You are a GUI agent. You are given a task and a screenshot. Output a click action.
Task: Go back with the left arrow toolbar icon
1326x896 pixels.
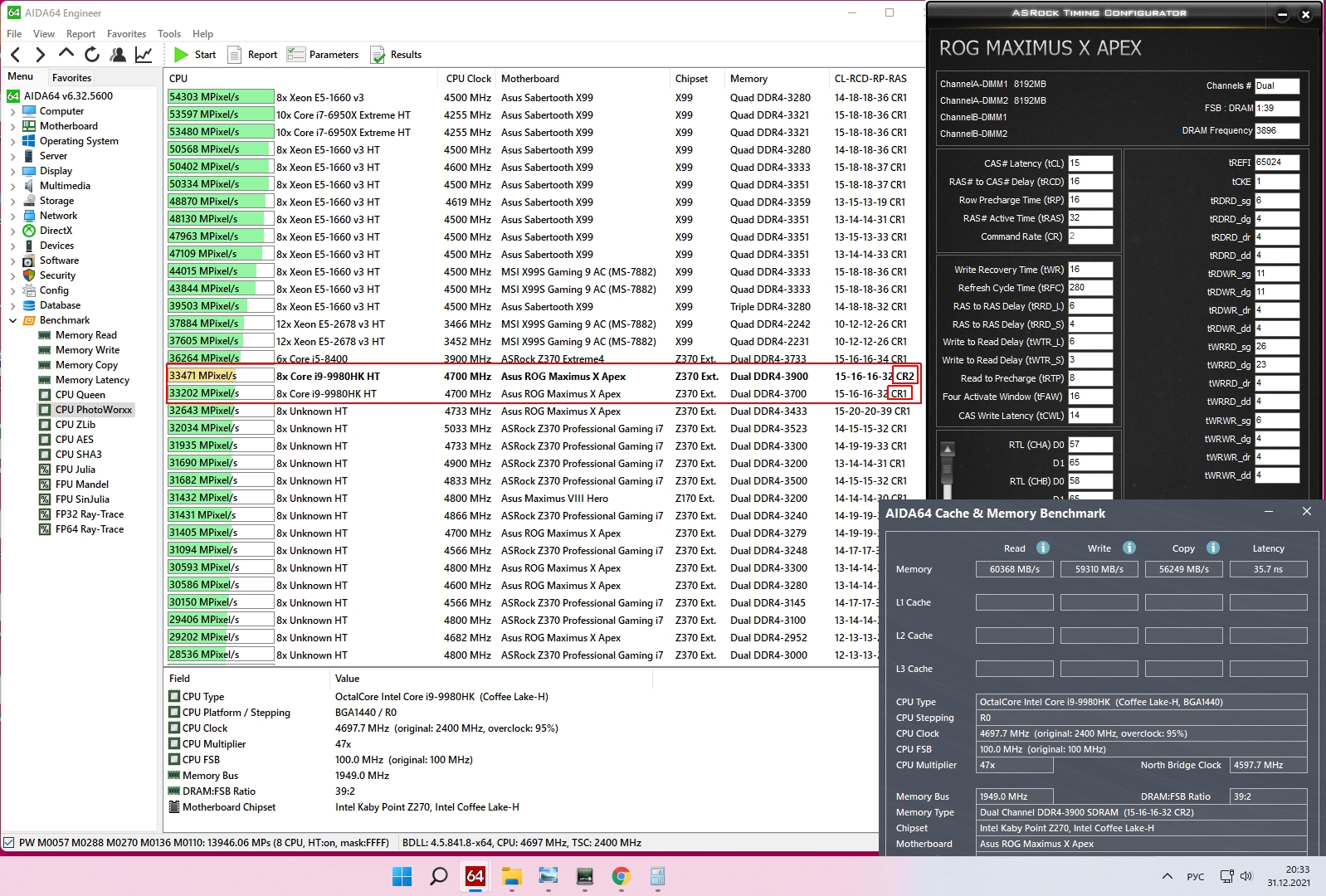[x=15, y=55]
